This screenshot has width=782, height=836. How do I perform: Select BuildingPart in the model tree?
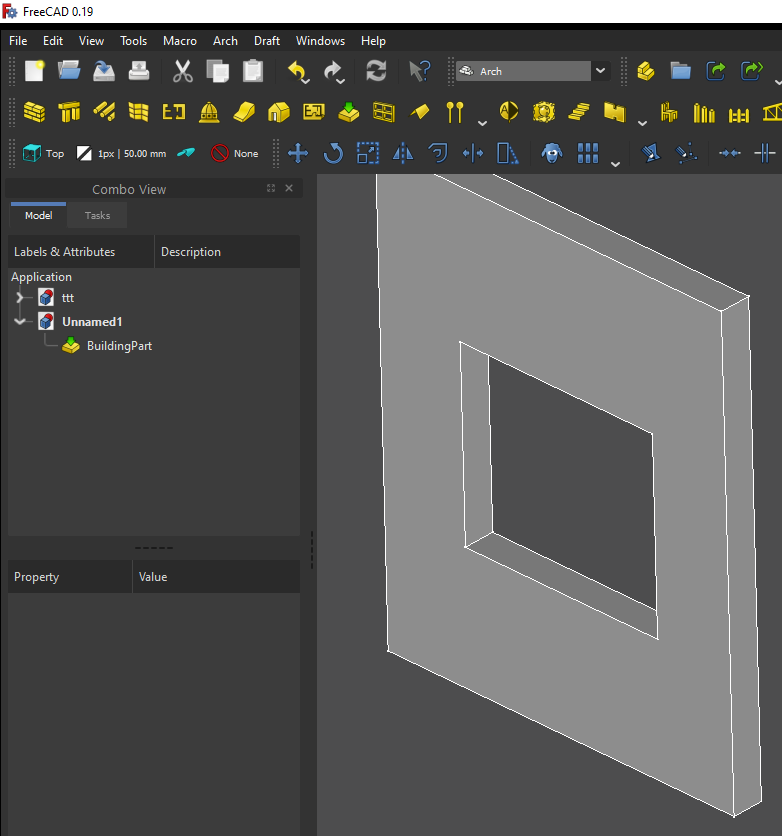click(118, 346)
